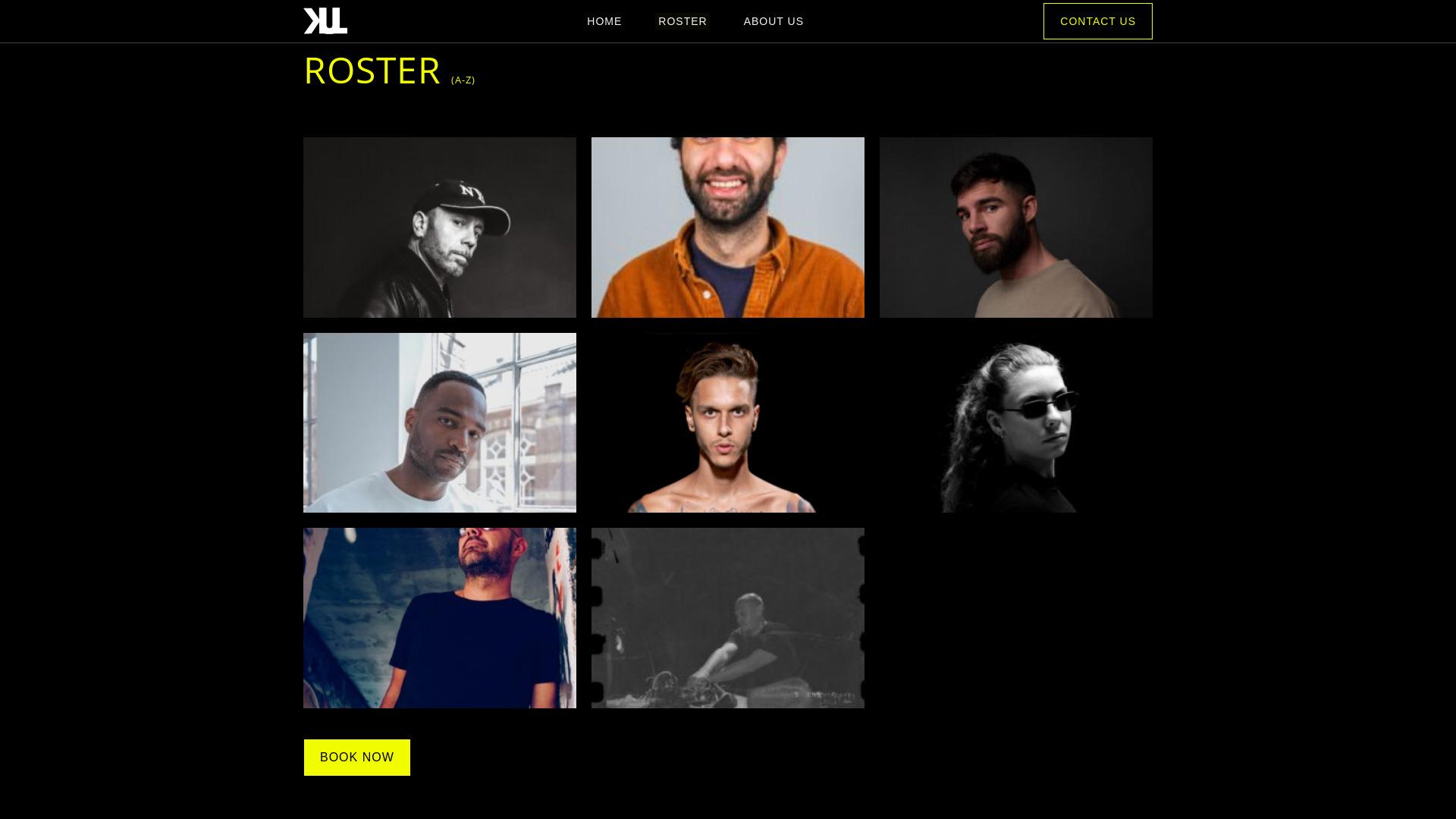The height and width of the screenshot is (819, 1456).
Task: Open shirtless tattooed artist photo
Action: [728, 422]
